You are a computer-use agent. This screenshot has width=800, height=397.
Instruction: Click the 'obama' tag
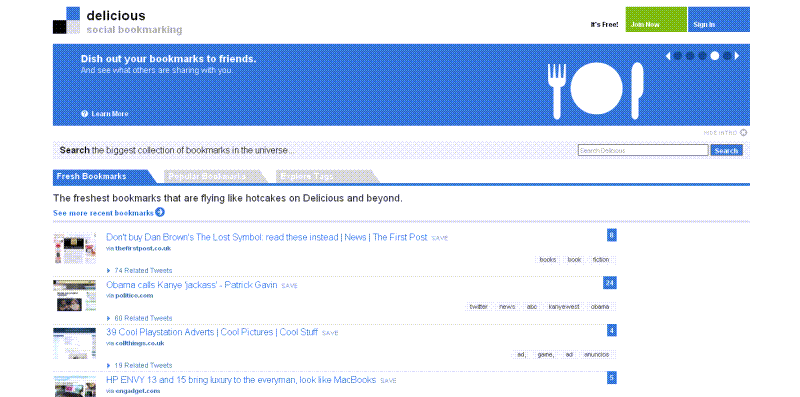tap(600, 307)
